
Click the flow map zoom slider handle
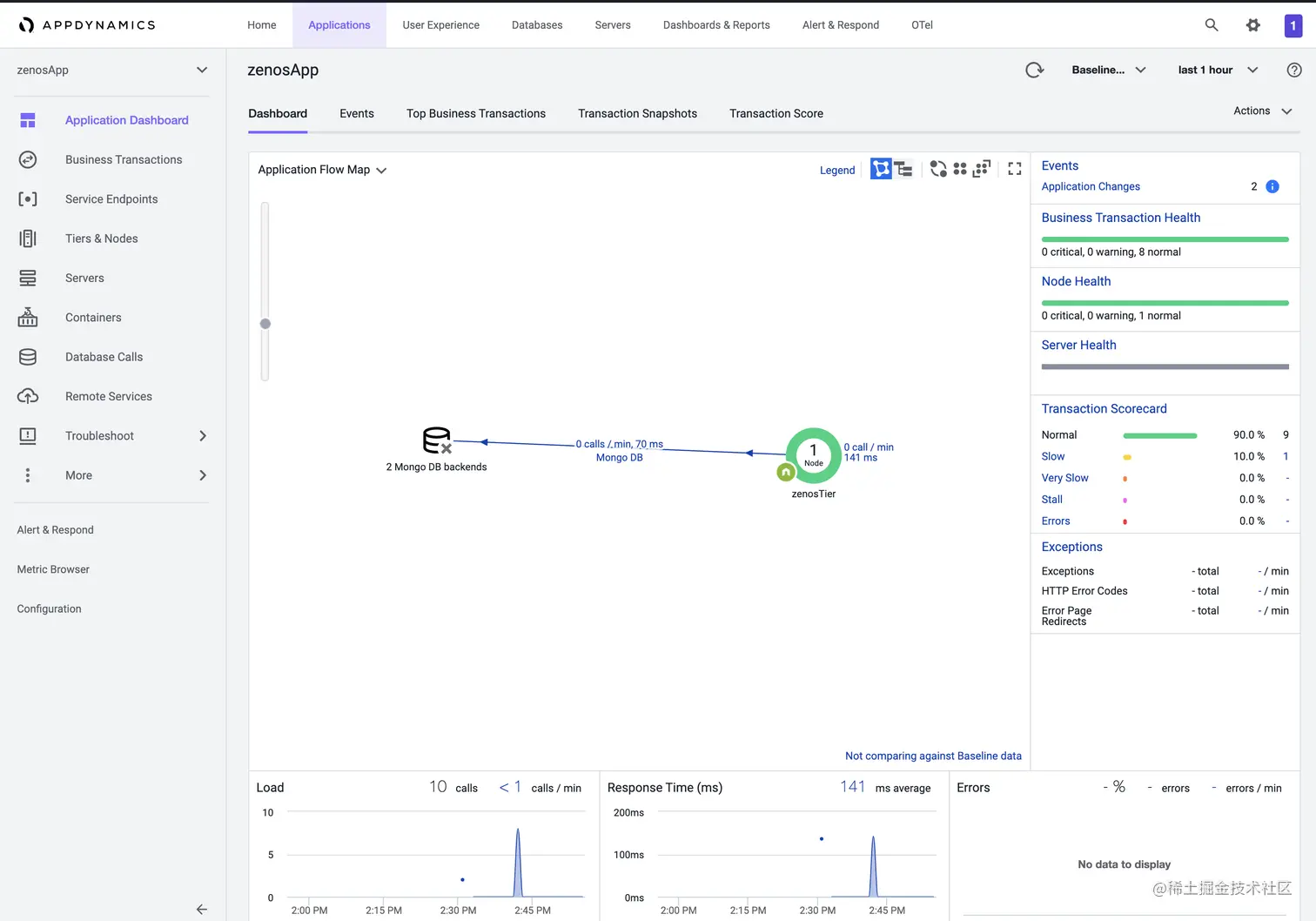tap(265, 324)
